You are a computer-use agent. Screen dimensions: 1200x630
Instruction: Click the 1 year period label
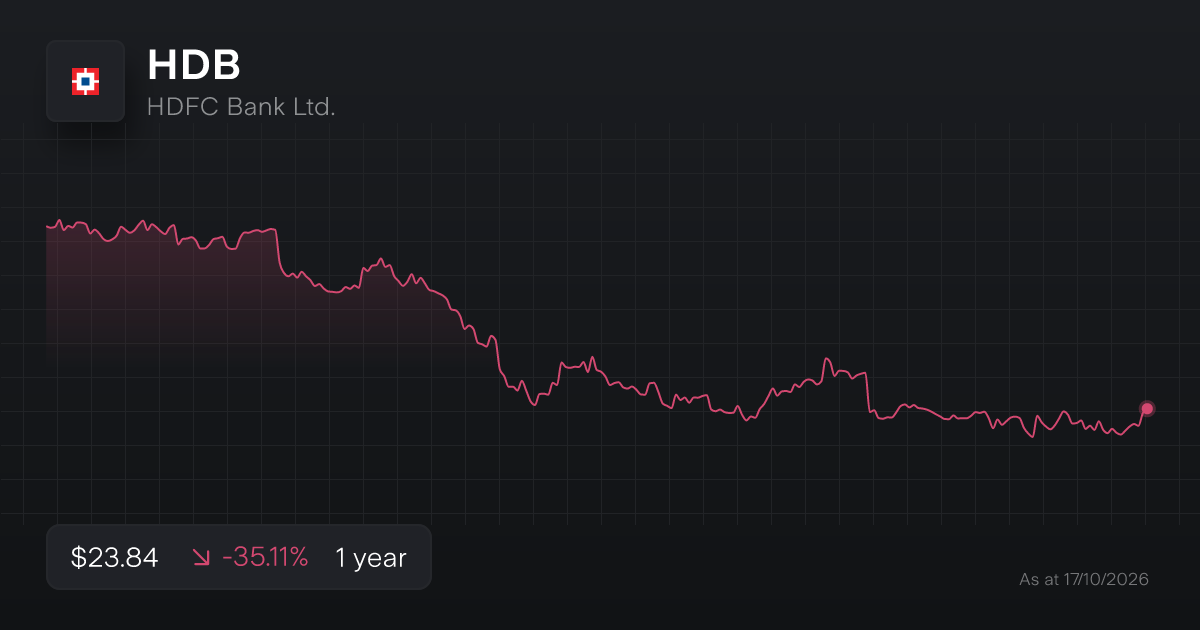371,558
